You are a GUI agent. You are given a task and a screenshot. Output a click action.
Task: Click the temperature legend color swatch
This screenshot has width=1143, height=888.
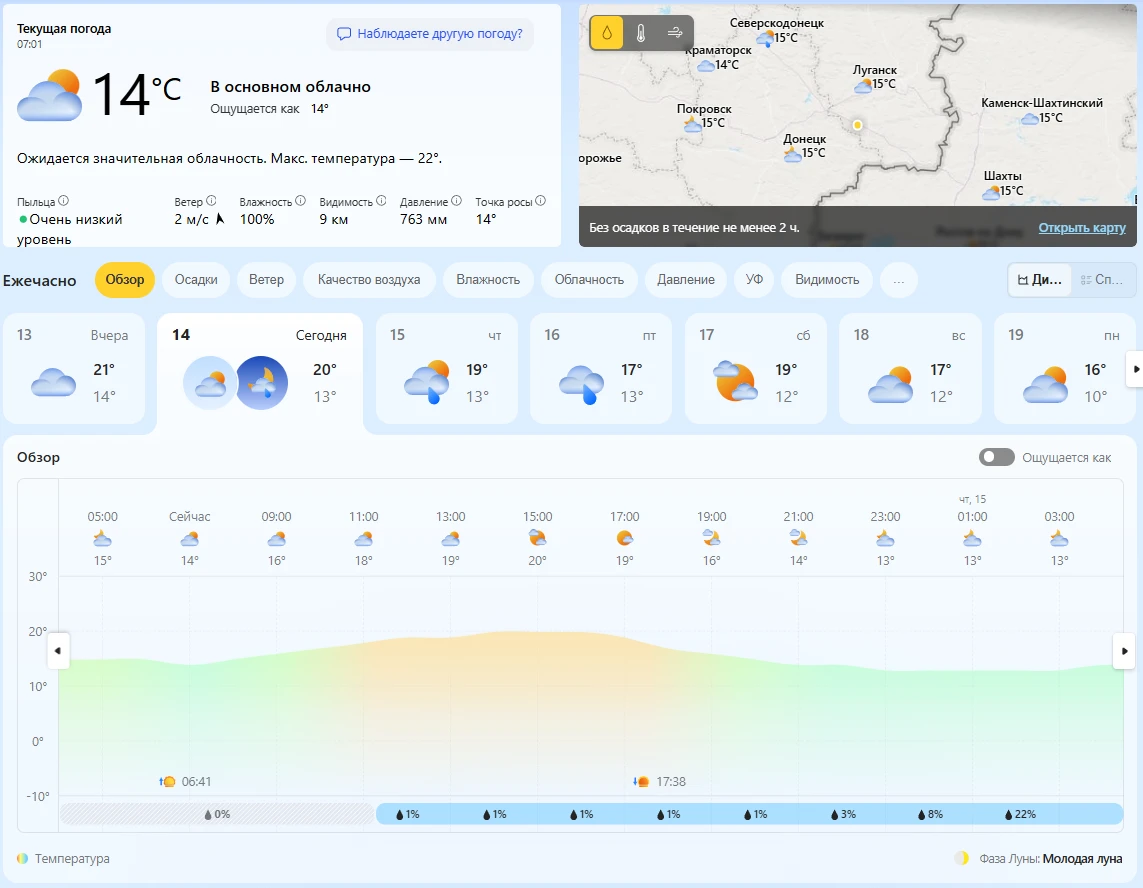click(23, 858)
